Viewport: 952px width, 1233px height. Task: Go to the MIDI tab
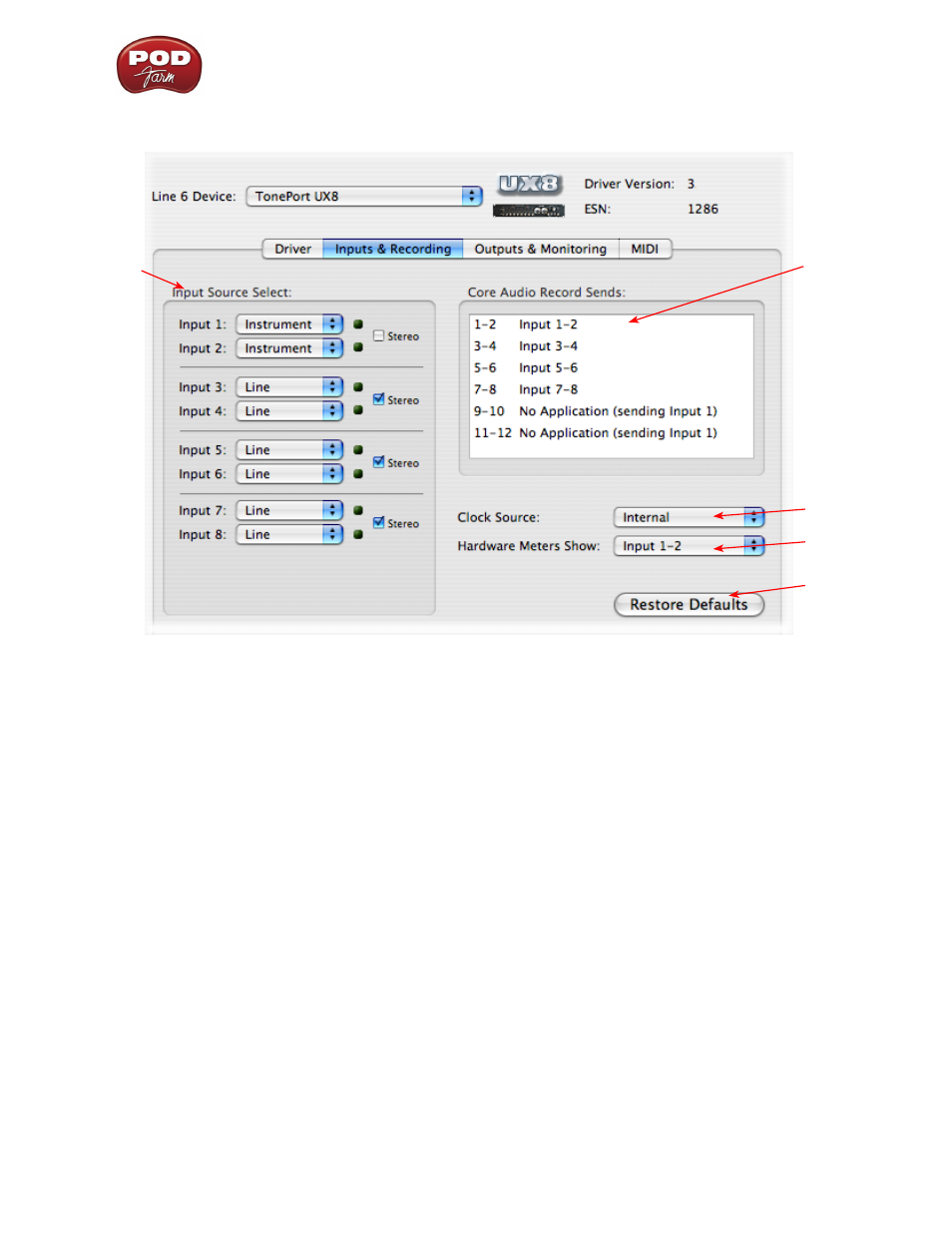coord(645,249)
